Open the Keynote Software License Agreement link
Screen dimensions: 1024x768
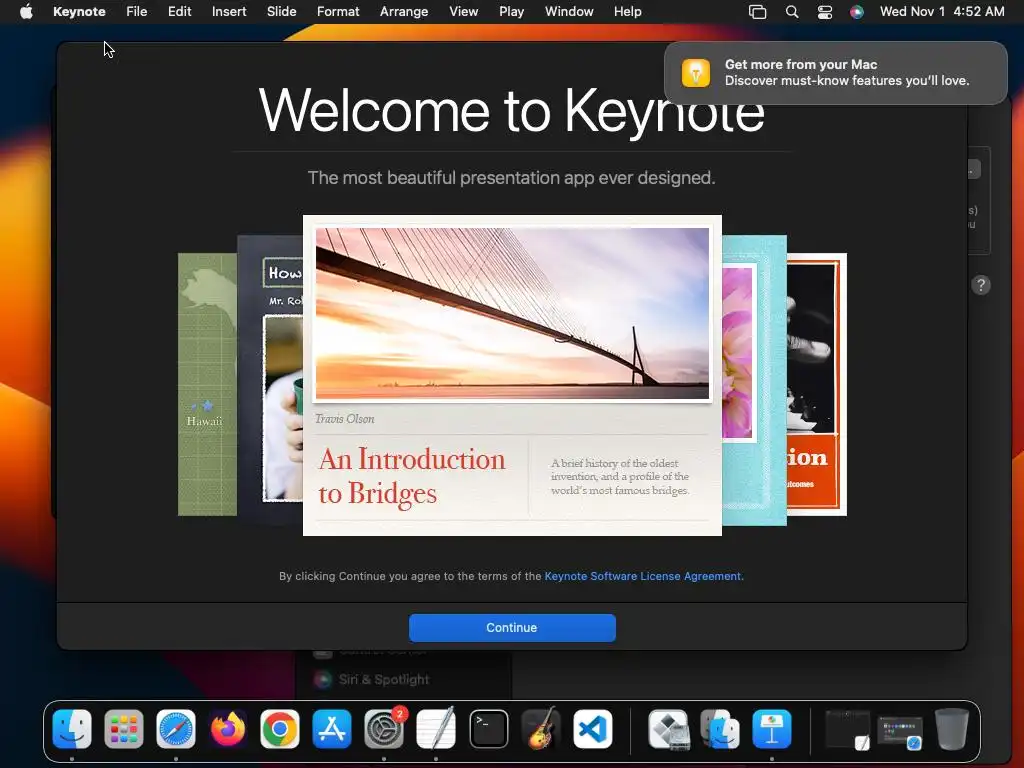point(643,576)
